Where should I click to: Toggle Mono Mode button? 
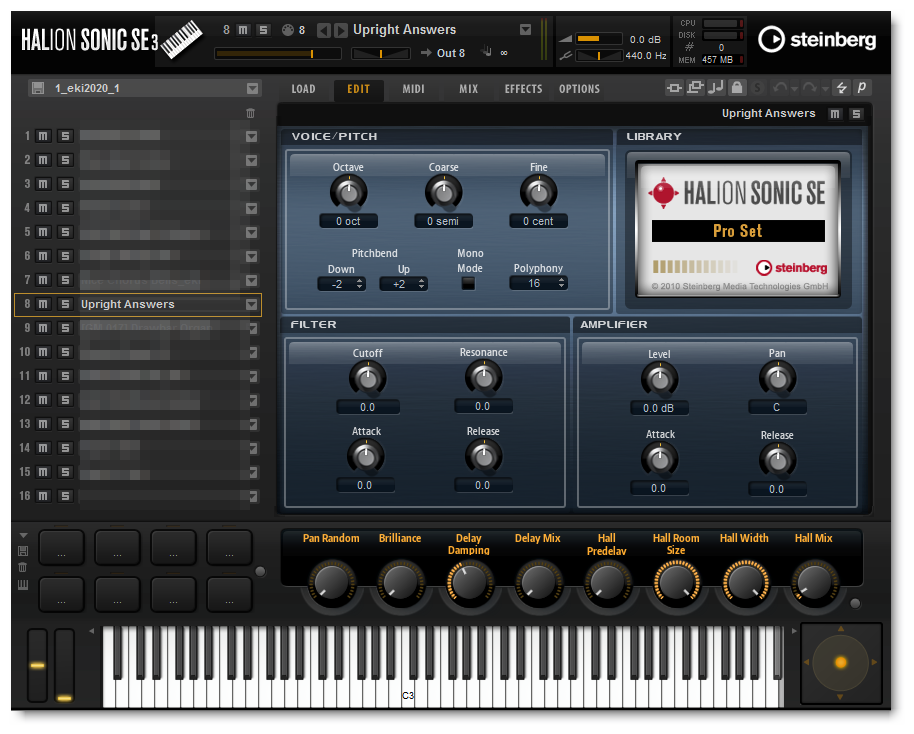[x=468, y=283]
